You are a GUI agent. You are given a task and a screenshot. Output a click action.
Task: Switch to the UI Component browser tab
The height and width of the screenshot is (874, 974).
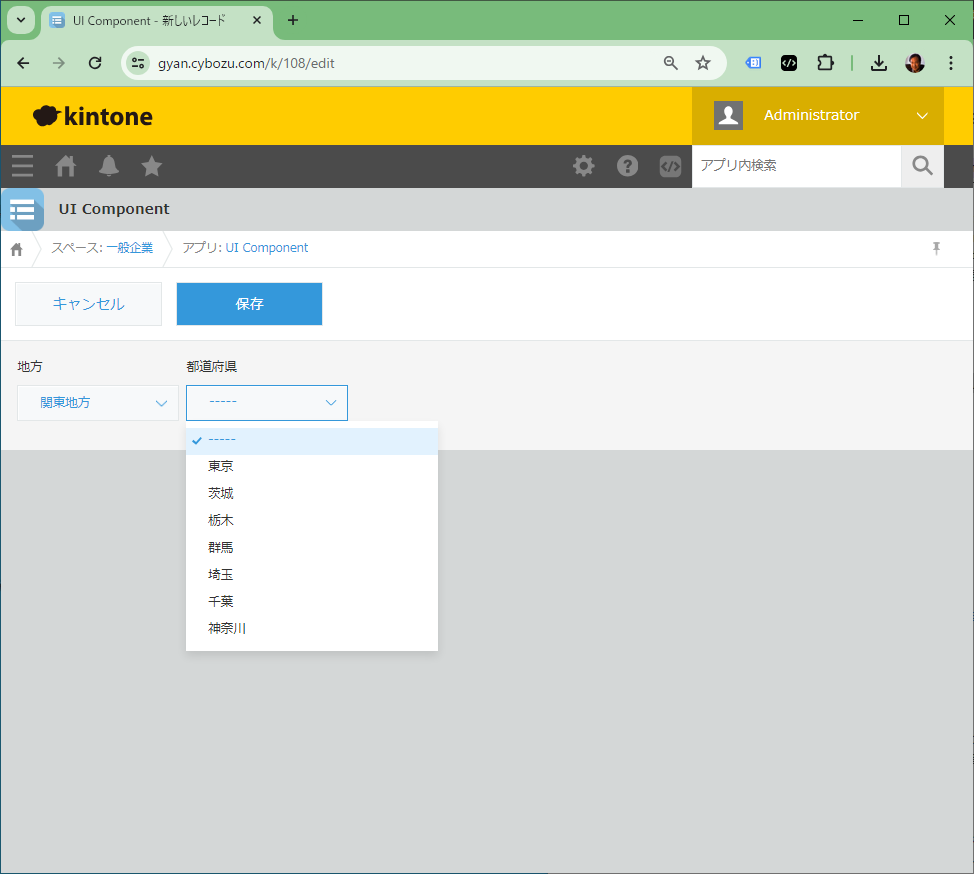click(x=157, y=20)
